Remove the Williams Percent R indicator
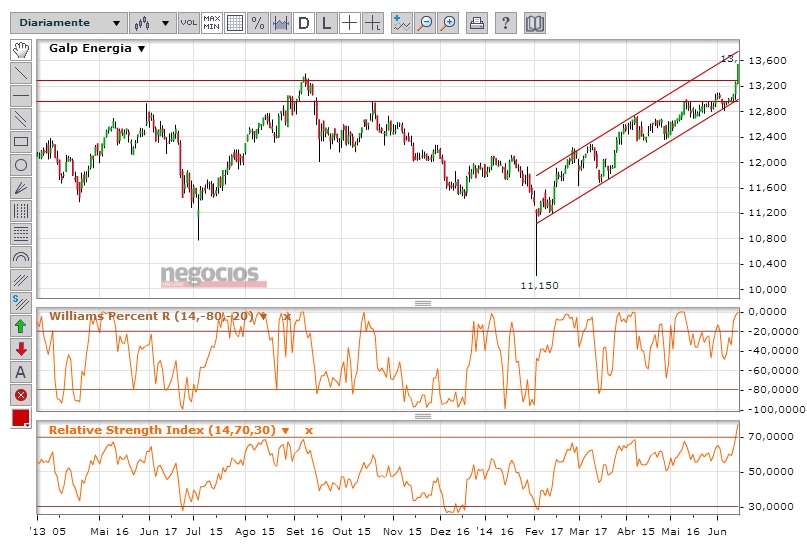 click(287, 316)
